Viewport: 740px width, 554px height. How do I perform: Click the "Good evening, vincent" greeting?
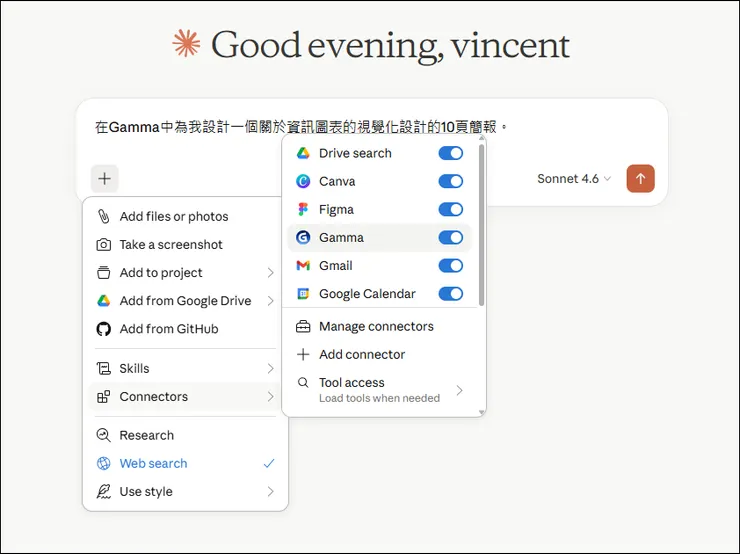tap(390, 45)
